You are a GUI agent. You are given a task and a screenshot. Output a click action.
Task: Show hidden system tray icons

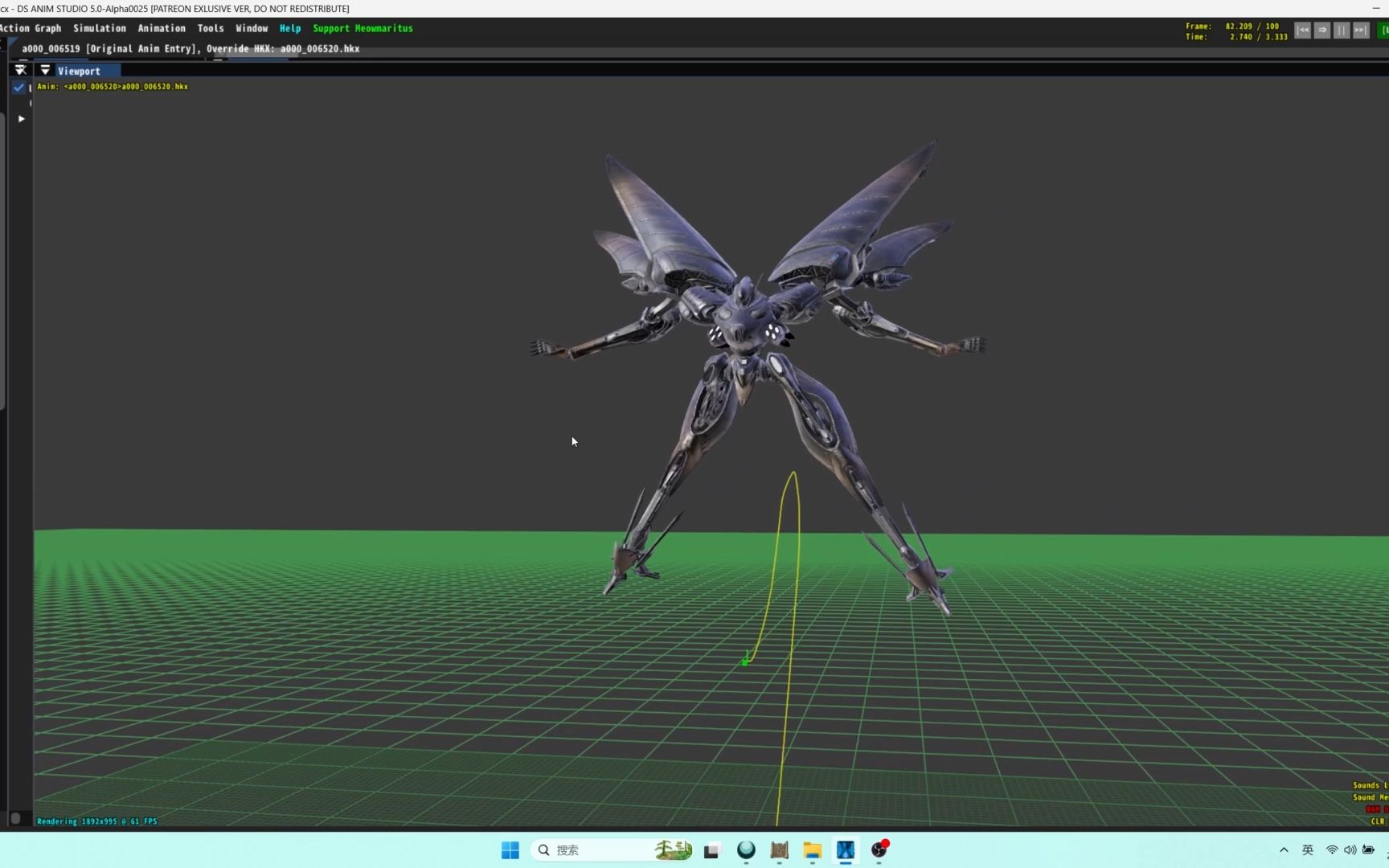(x=1284, y=850)
